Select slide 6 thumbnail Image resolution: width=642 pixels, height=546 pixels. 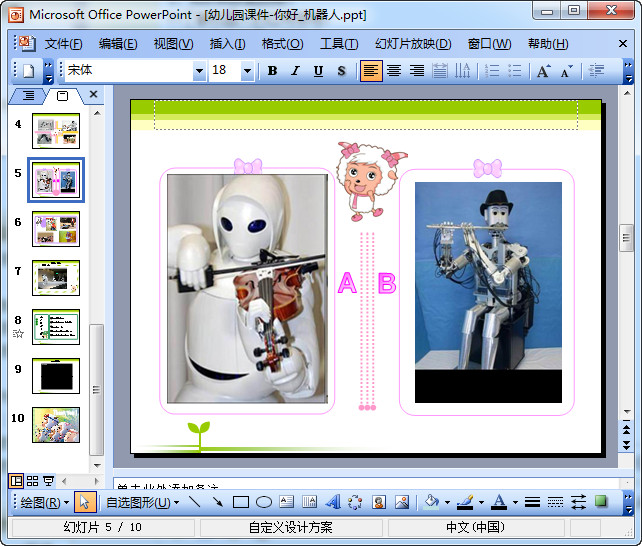pos(56,229)
